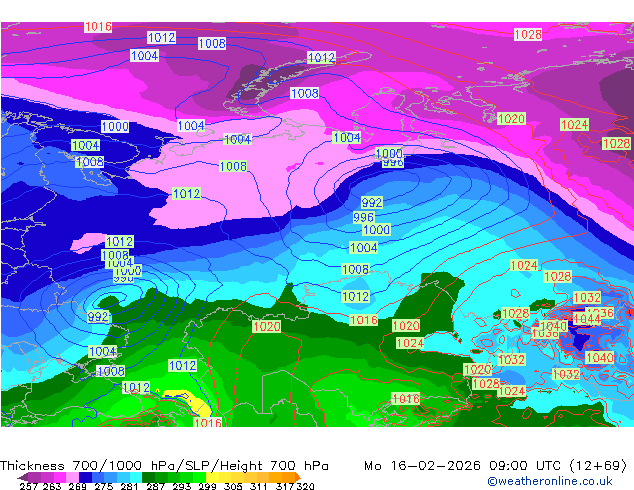This screenshot has height=490, width=634.
Task: Pick the brightest lime green legend swatch
Action: coord(199,477)
